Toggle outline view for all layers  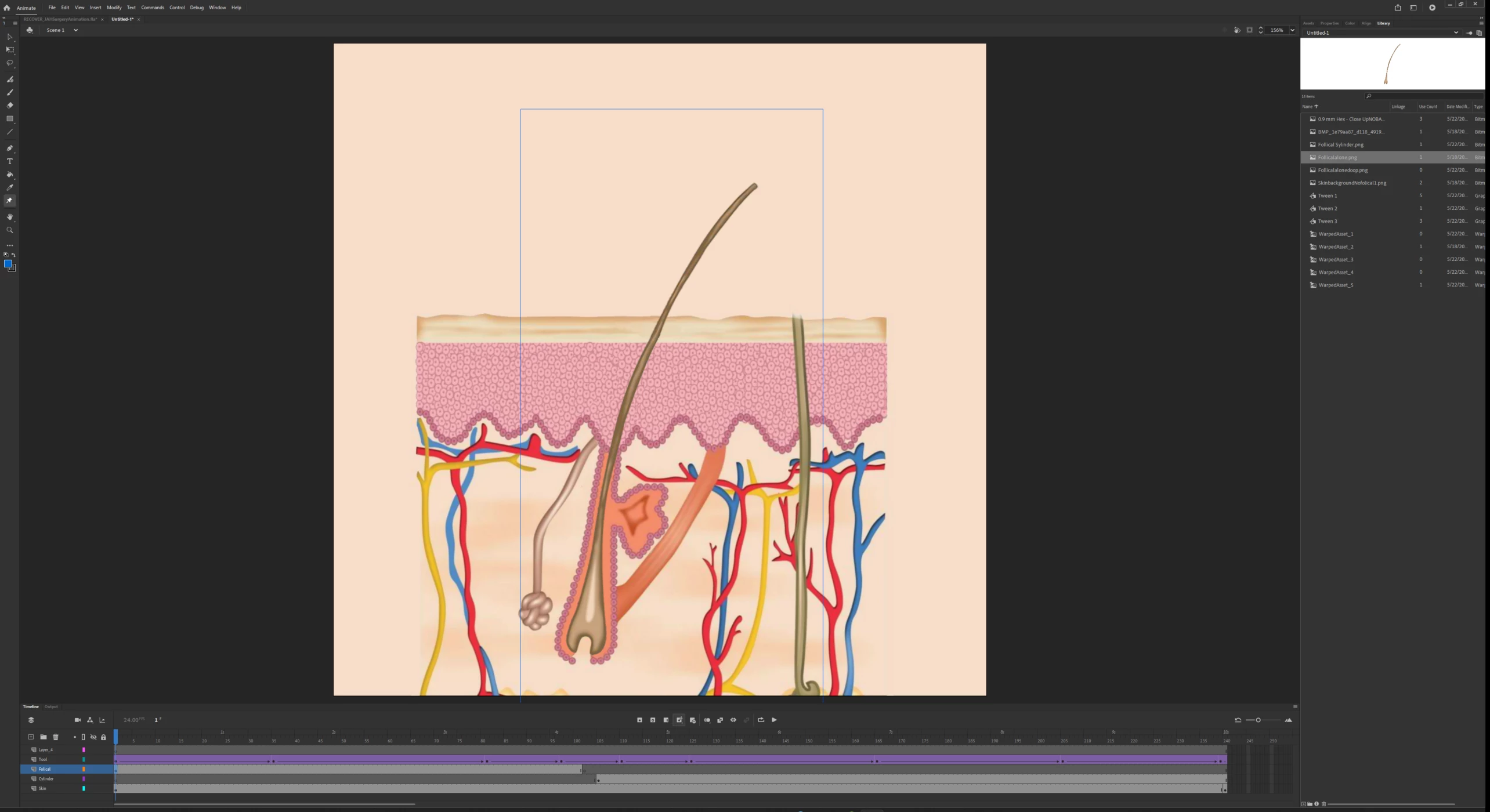pyautogui.click(x=83, y=737)
